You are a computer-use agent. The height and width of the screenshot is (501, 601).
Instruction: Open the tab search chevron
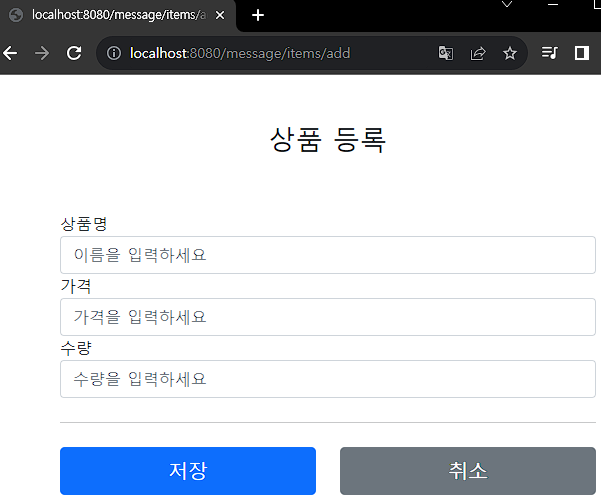[x=507, y=5]
